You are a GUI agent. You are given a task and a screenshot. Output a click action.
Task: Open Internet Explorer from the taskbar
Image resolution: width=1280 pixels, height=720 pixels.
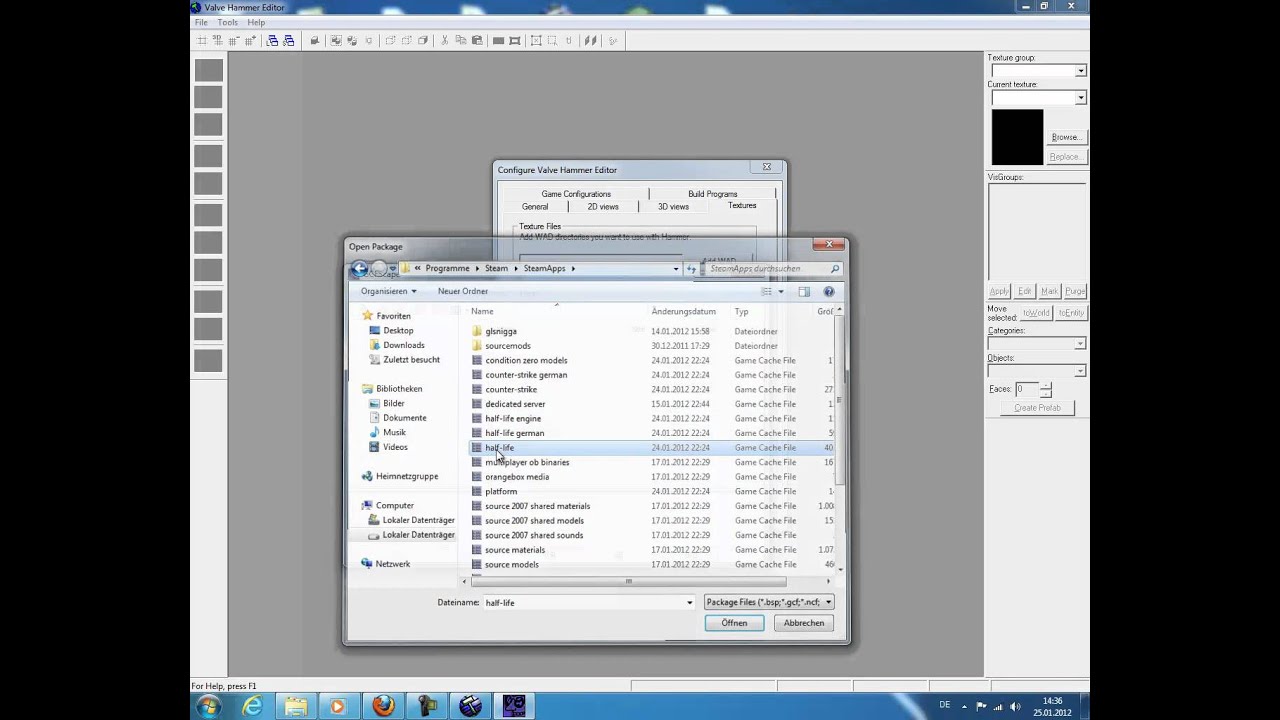click(253, 706)
